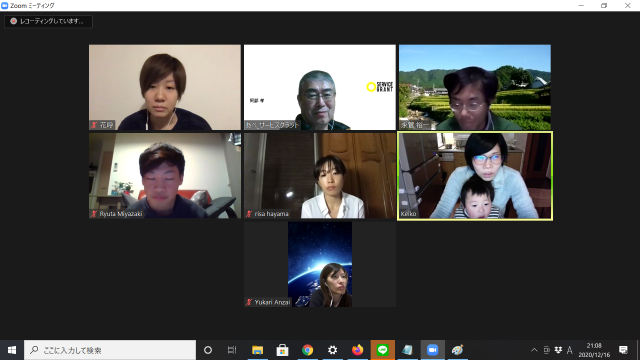Click the red recording indicator icon
The image size is (640, 360).
[13, 21]
